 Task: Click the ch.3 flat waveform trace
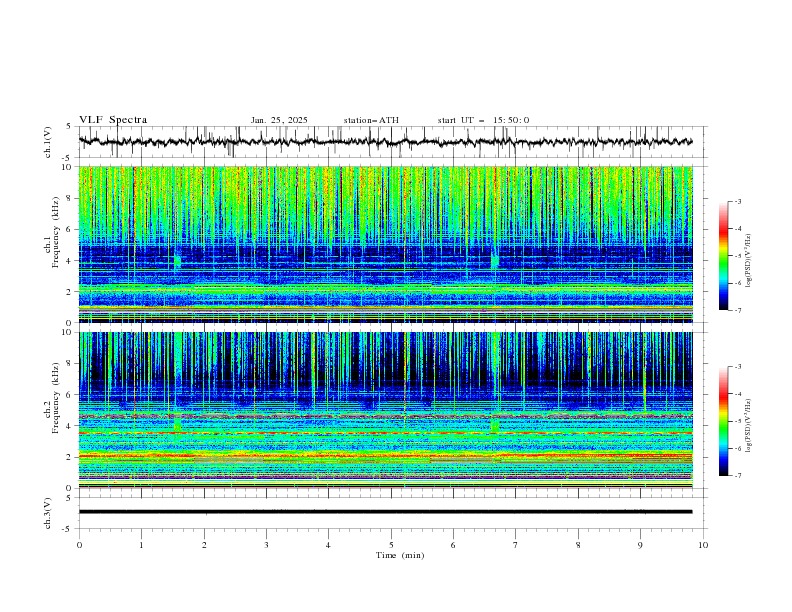pyautogui.click(x=386, y=512)
